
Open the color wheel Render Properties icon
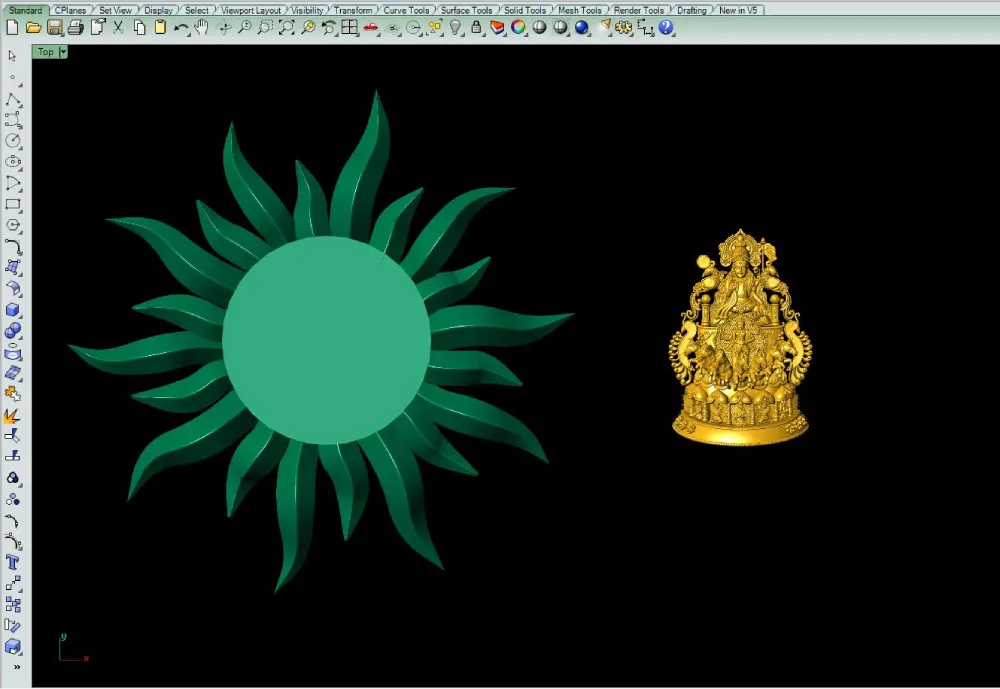coord(518,27)
